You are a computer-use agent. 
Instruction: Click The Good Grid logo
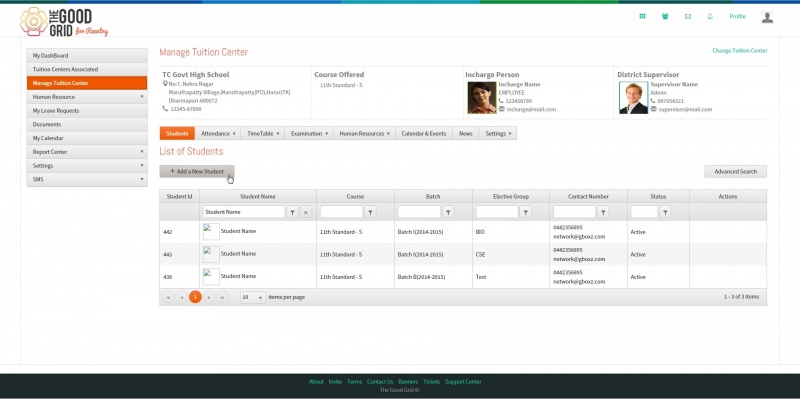[x=64, y=22]
